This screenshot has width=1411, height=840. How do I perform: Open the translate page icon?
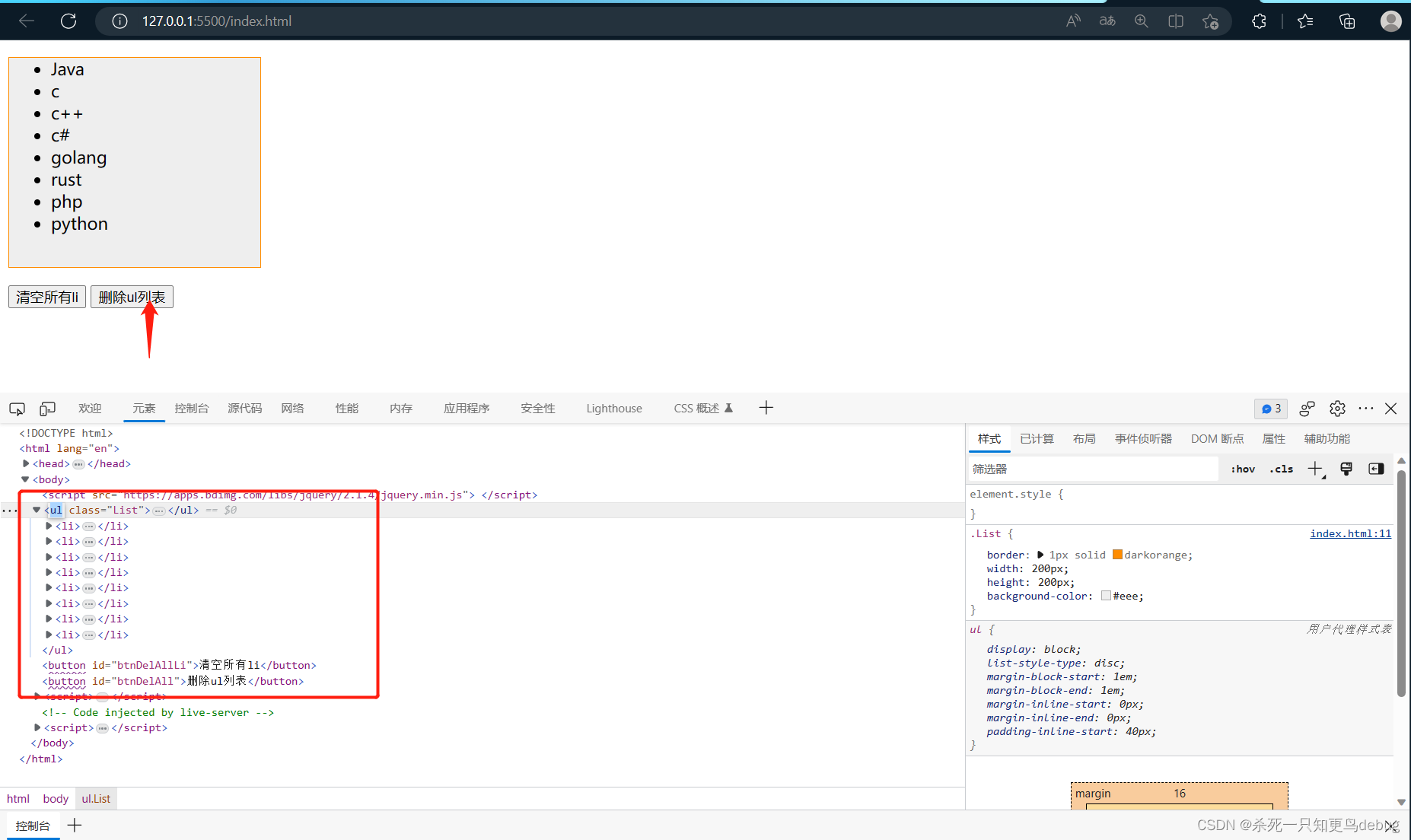point(1107,21)
